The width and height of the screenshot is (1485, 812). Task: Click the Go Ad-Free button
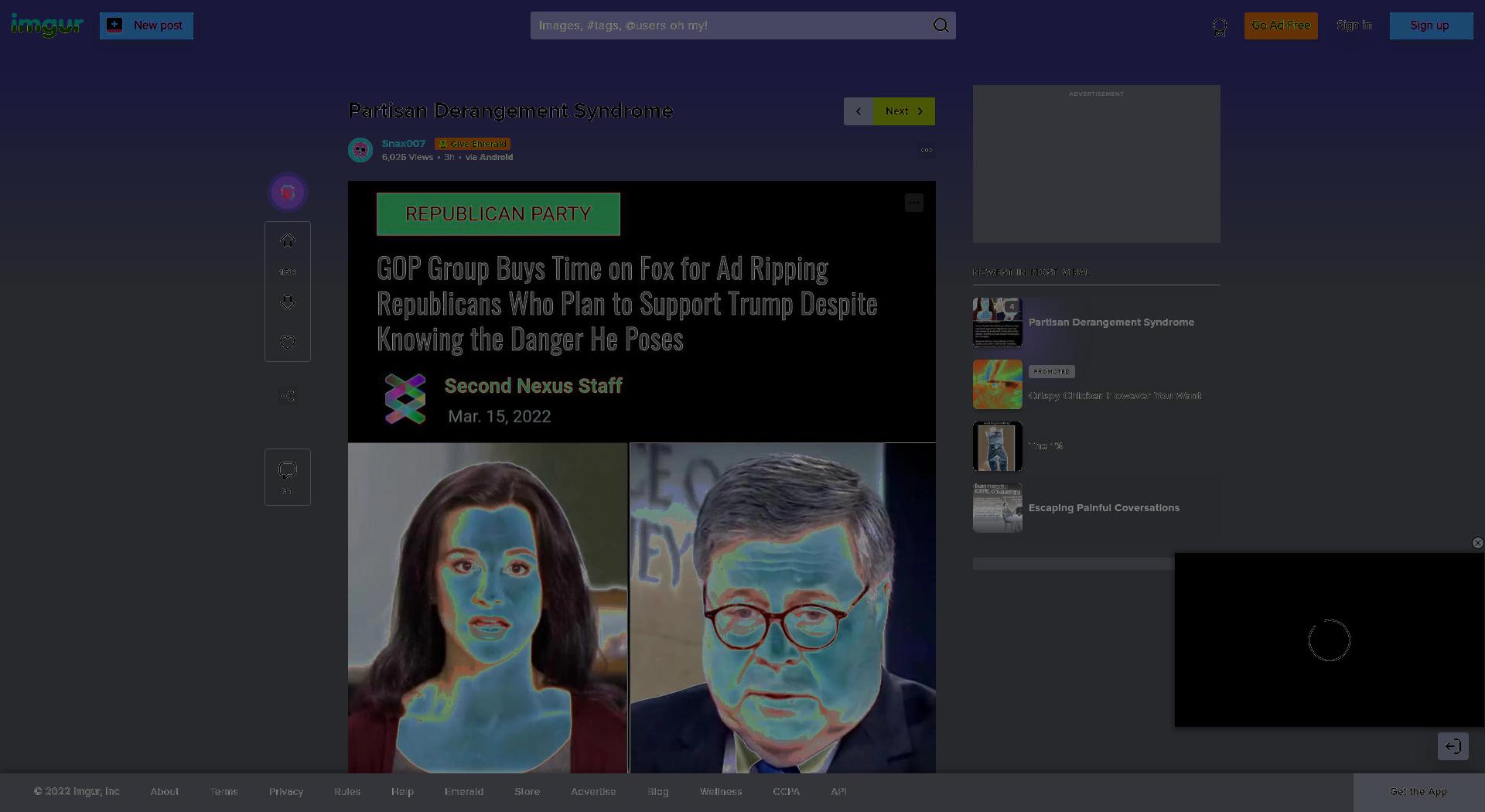click(x=1281, y=26)
